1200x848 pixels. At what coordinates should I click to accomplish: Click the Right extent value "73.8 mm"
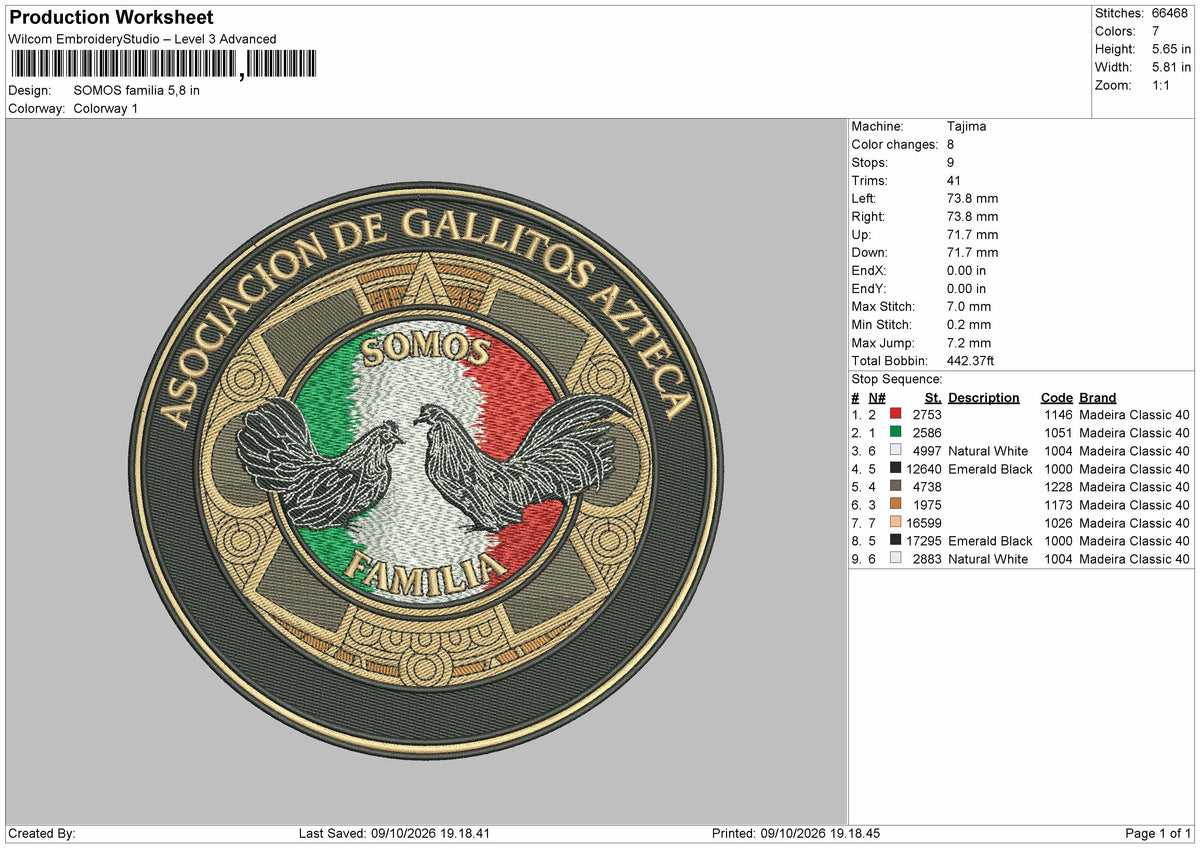pyautogui.click(x=972, y=217)
